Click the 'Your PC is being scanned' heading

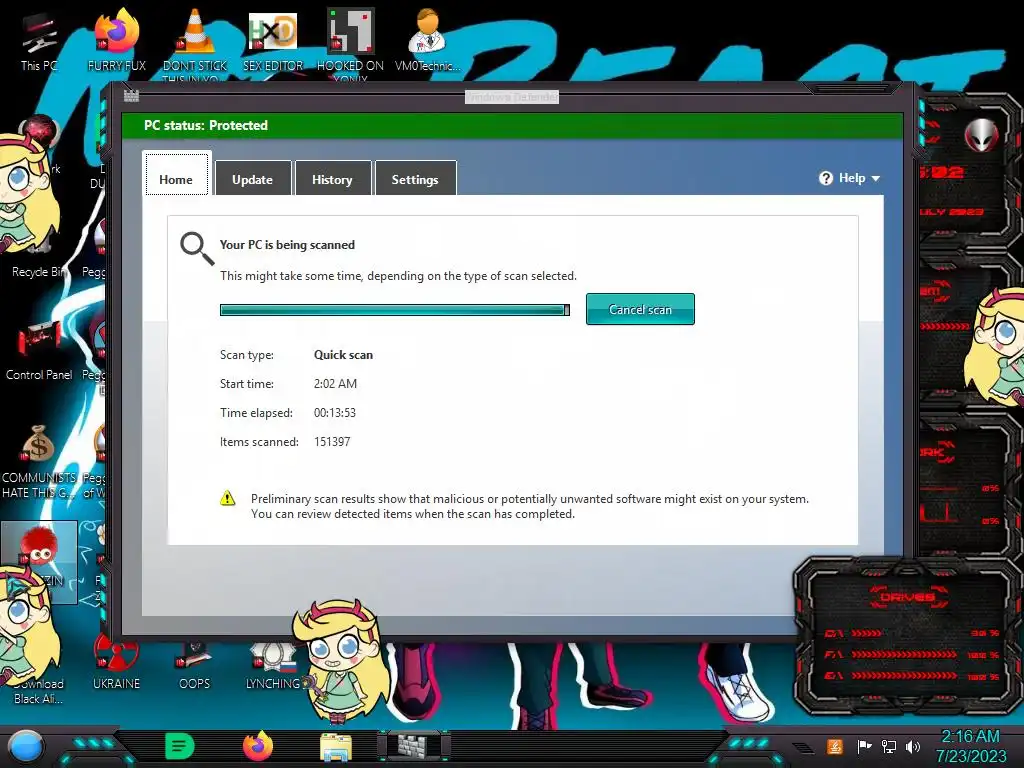pos(287,245)
